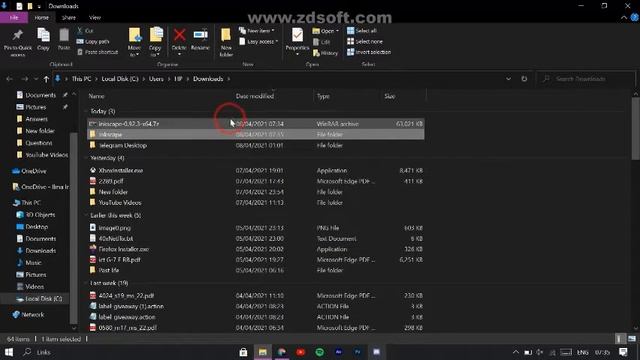The image size is (640, 360).
Task: Open Network in navigation pane
Action: (x=32, y=314)
